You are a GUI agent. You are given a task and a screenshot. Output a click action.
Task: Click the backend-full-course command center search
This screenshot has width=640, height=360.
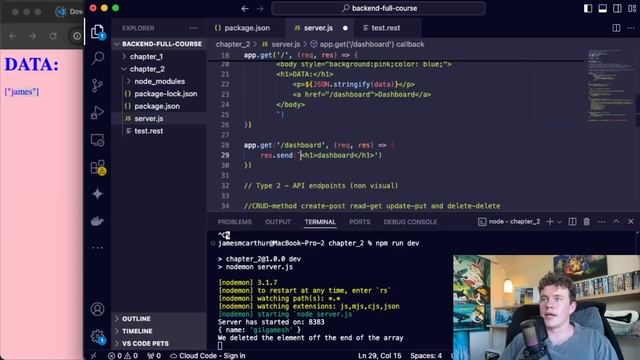[x=379, y=8]
